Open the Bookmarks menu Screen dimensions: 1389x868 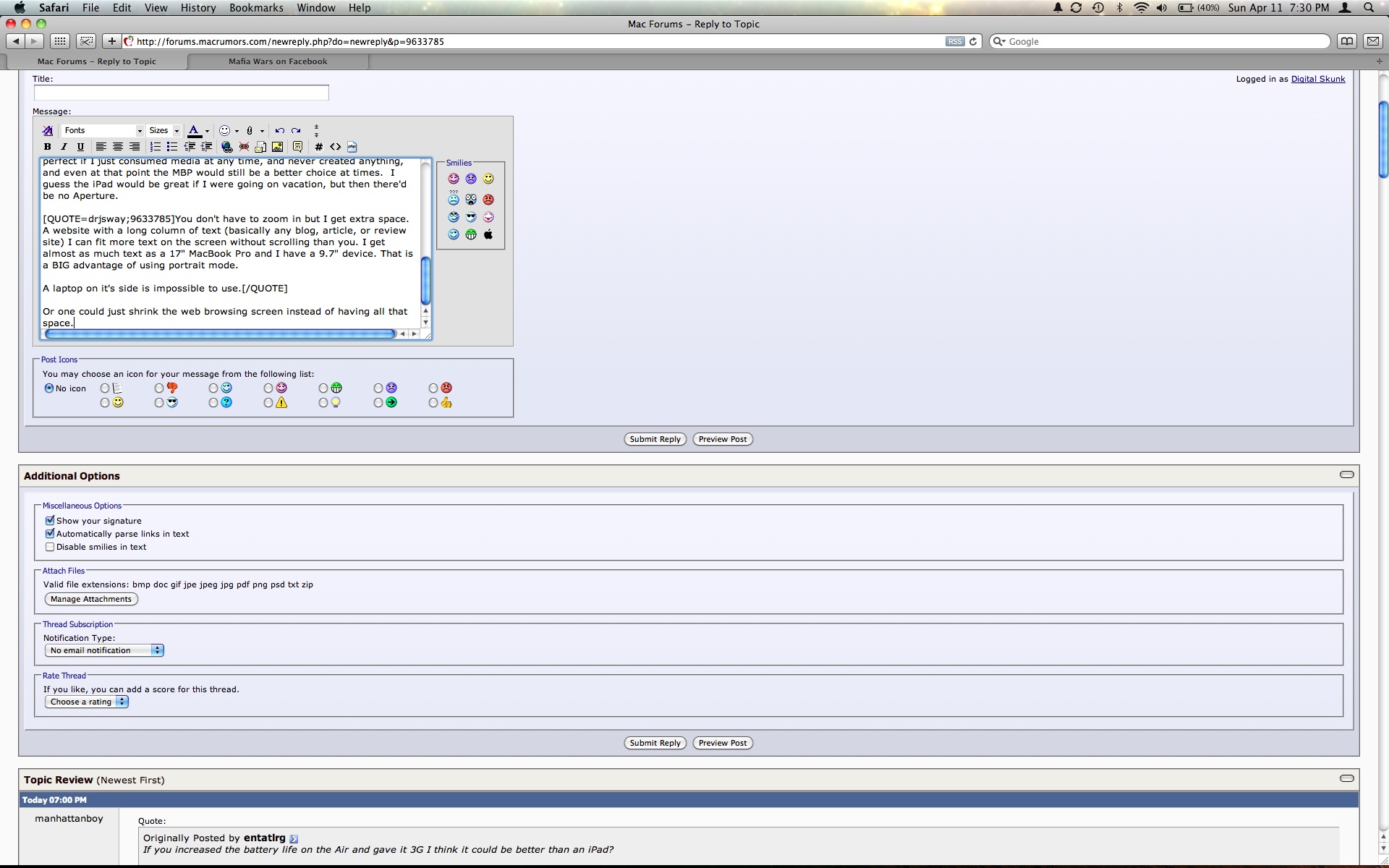(257, 8)
